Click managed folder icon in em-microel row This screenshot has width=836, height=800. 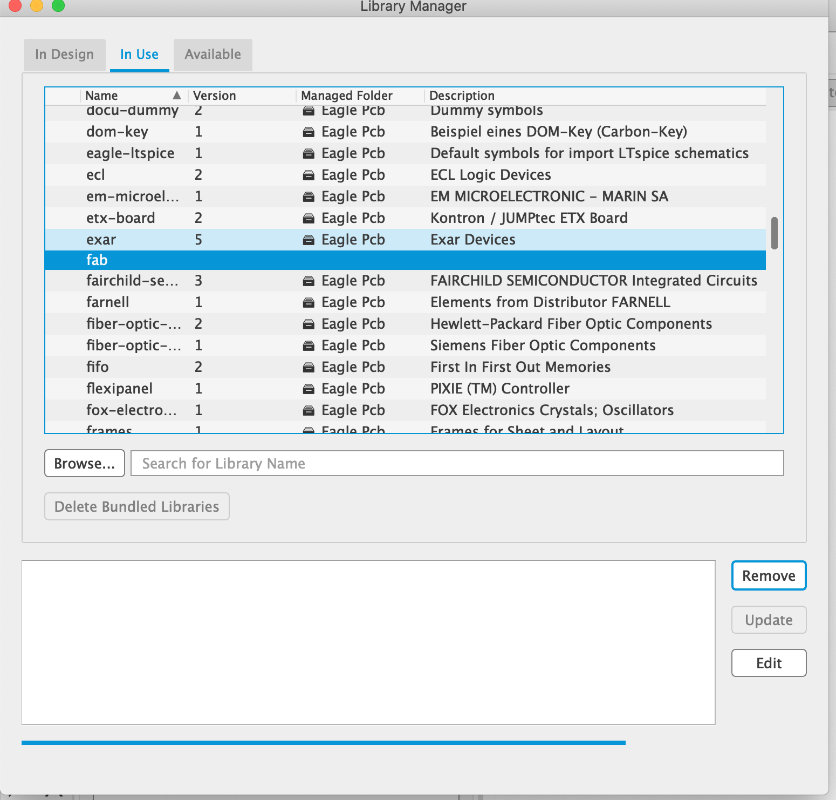pos(308,197)
